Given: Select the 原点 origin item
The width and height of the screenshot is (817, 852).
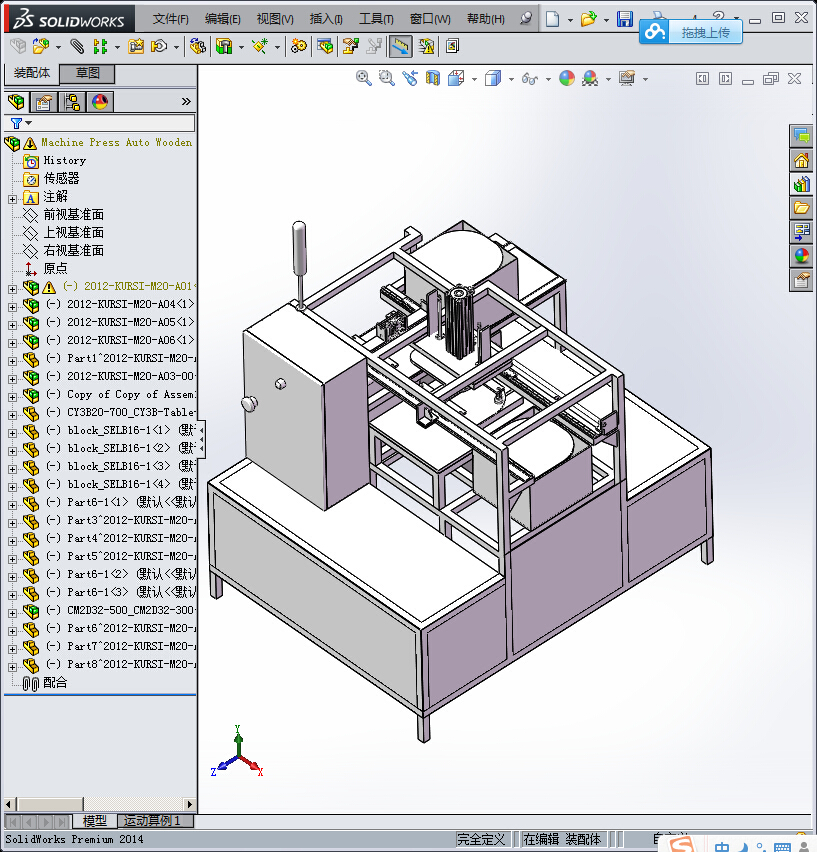Looking at the screenshot, I should [55, 268].
